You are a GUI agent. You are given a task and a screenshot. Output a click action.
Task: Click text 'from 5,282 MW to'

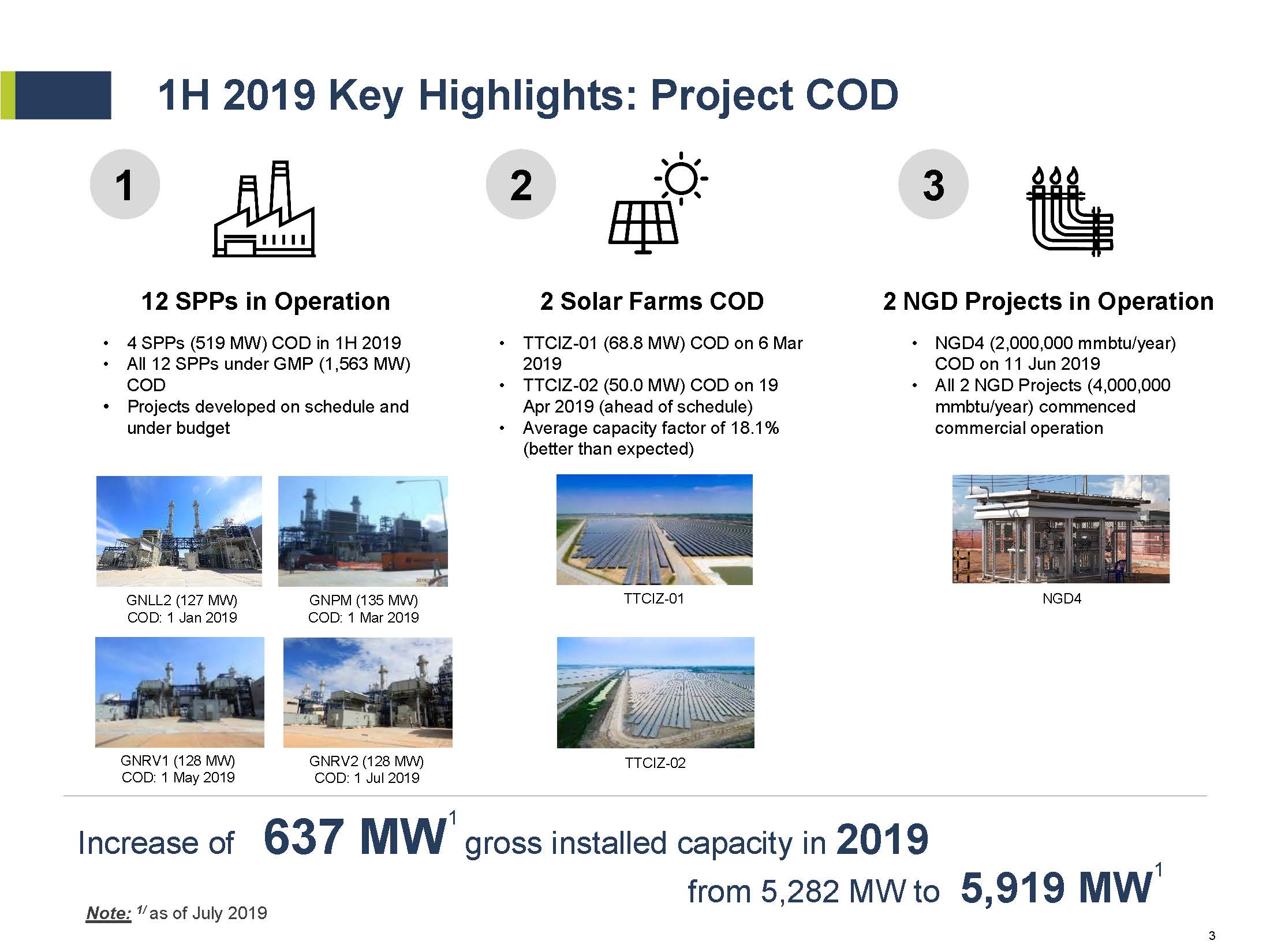click(814, 891)
